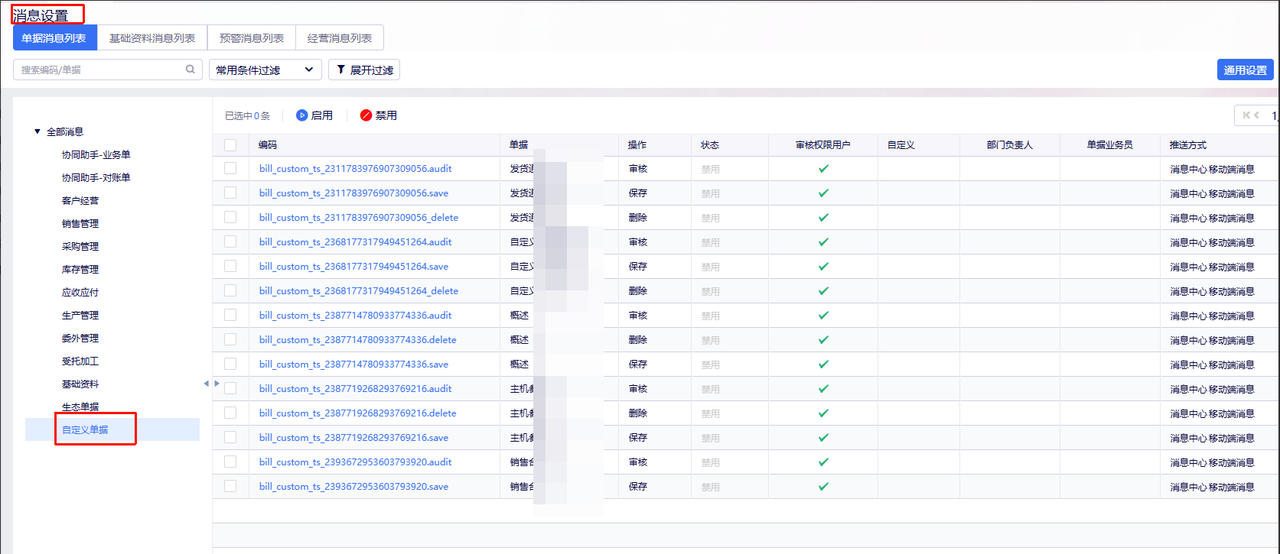Tick the select-all header checkbox
The width and height of the screenshot is (1280, 554).
click(x=230, y=145)
